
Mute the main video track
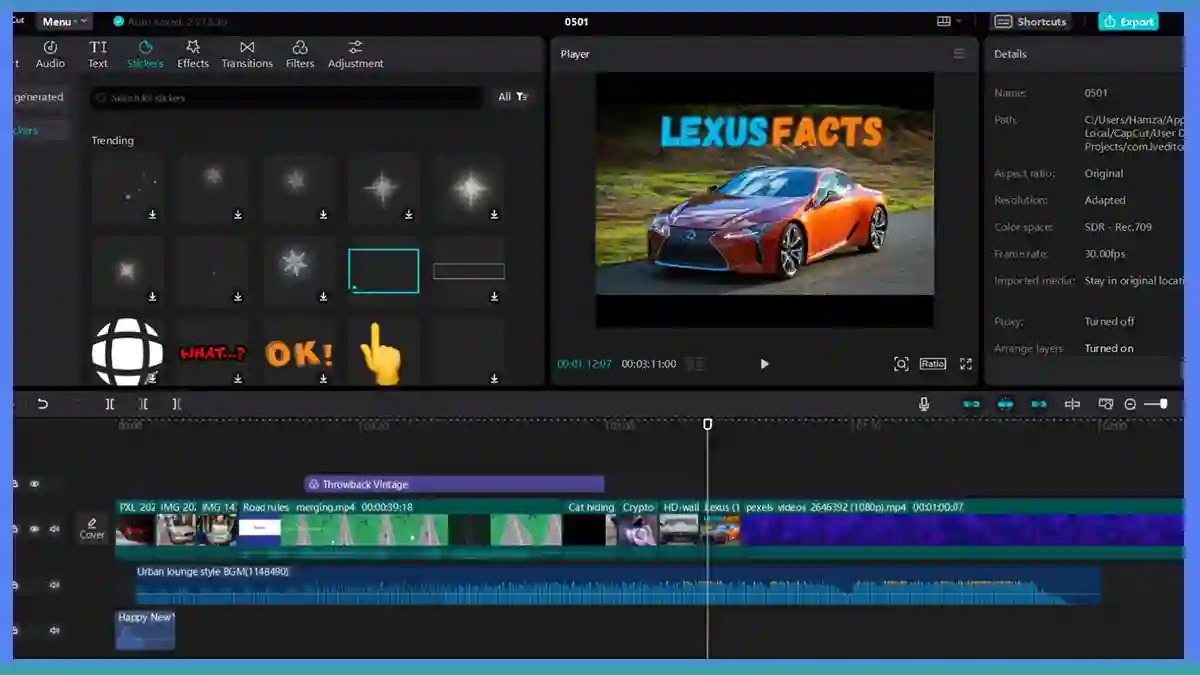(54, 529)
